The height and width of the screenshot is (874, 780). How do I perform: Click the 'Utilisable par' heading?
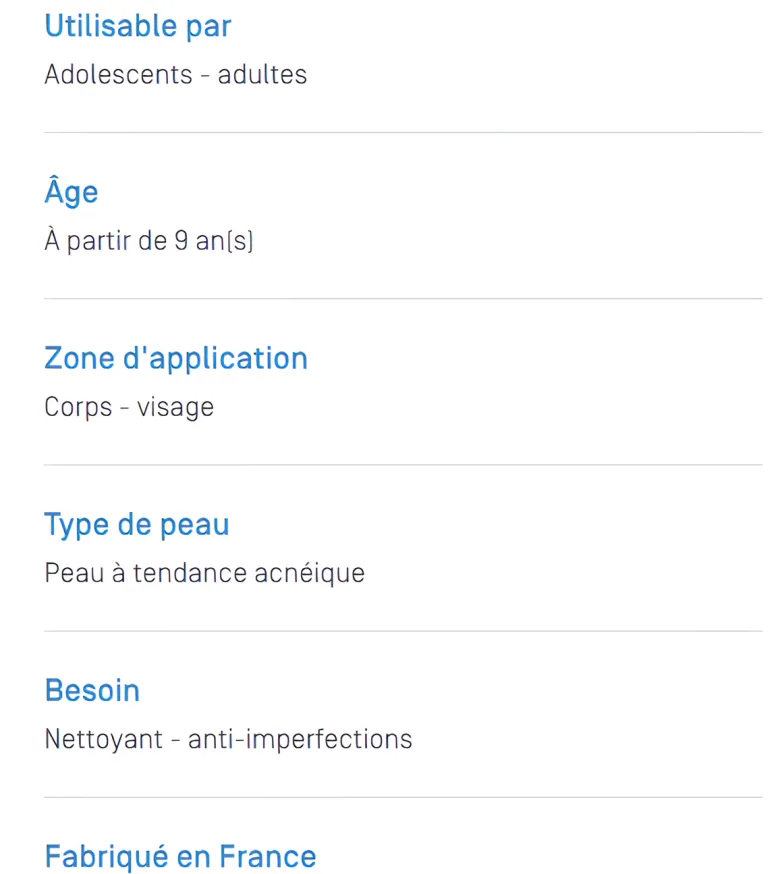[x=138, y=26]
